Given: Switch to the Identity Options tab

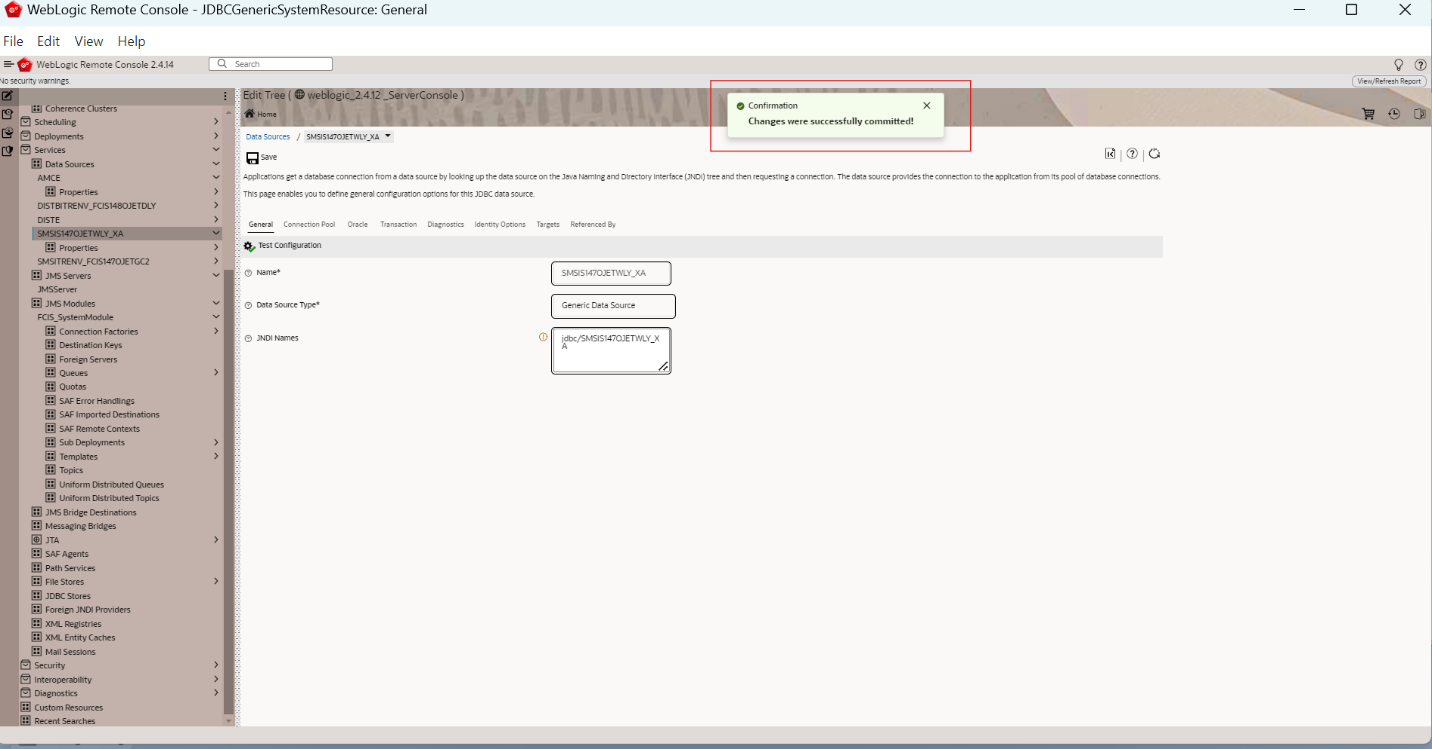Looking at the screenshot, I should (500, 224).
